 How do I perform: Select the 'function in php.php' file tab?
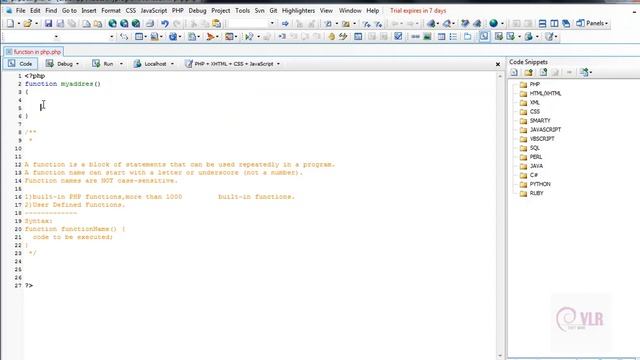click(x=33, y=52)
